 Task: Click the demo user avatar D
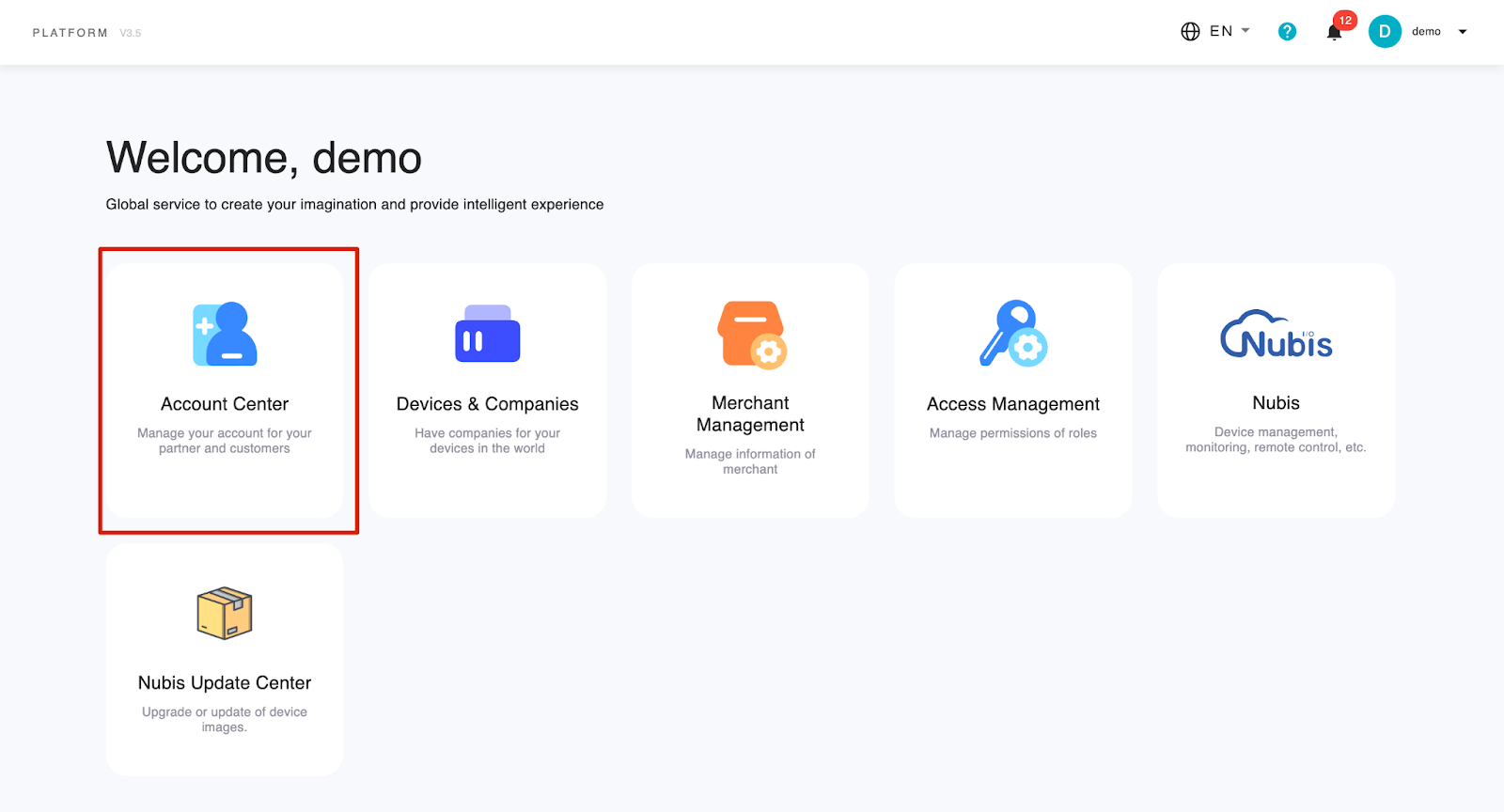pyautogui.click(x=1385, y=31)
